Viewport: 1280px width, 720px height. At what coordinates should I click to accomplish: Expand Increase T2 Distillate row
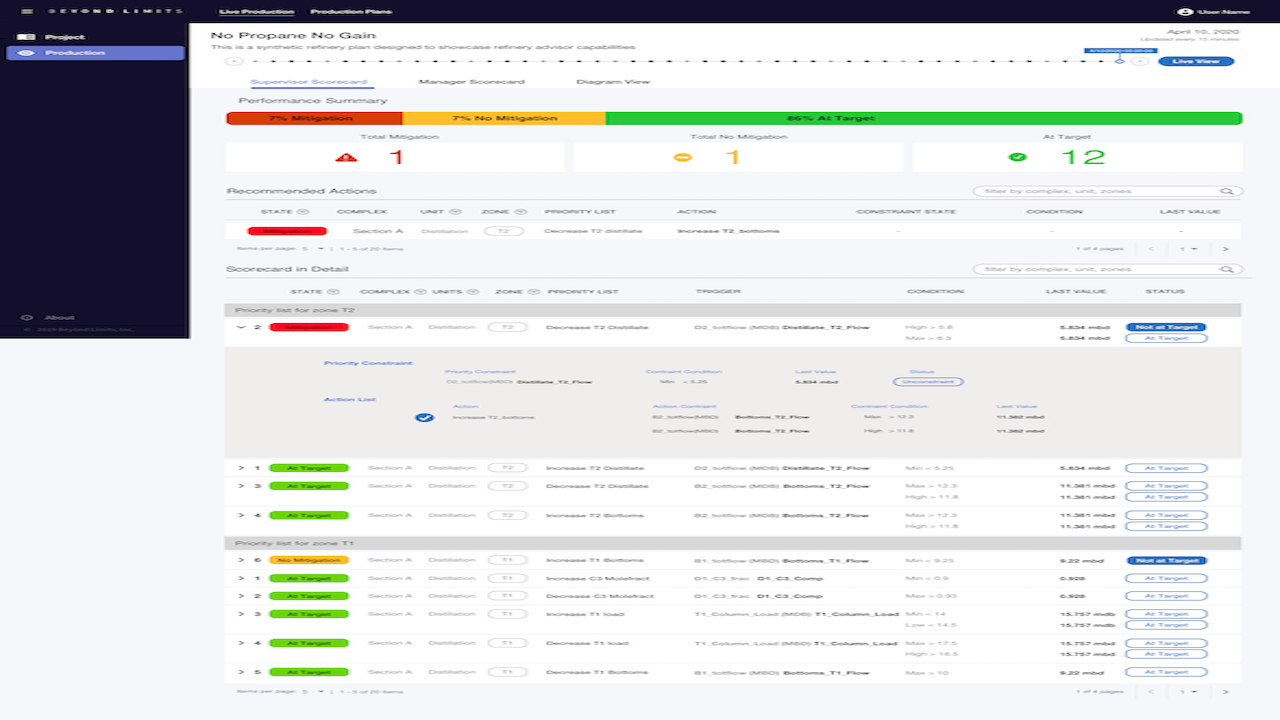pos(241,467)
